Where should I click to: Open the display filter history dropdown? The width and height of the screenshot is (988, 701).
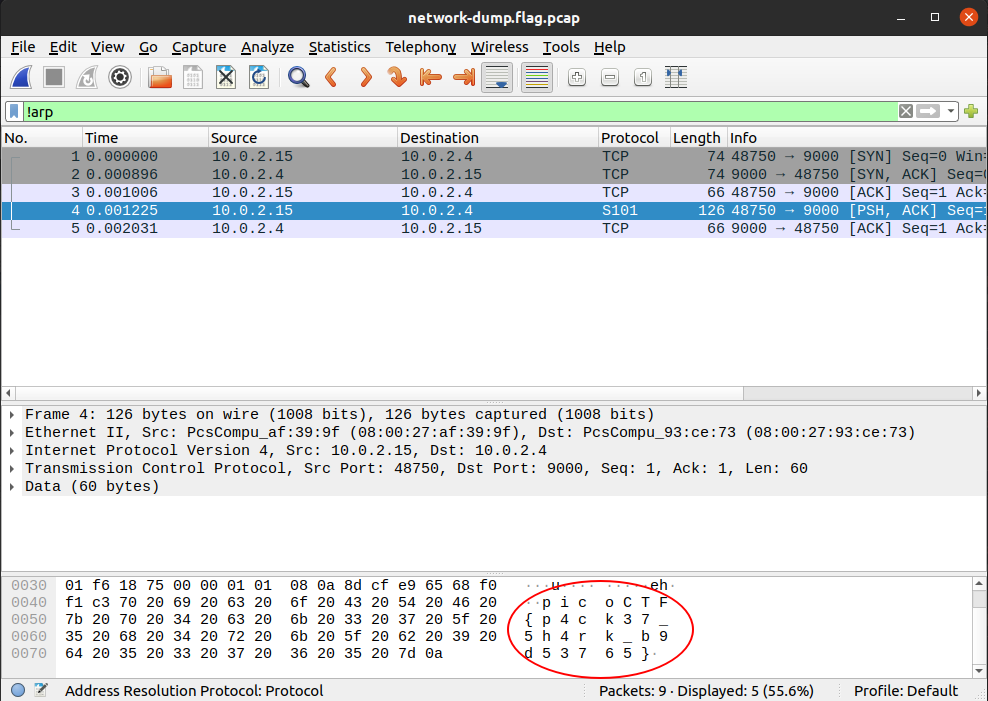(x=951, y=112)
